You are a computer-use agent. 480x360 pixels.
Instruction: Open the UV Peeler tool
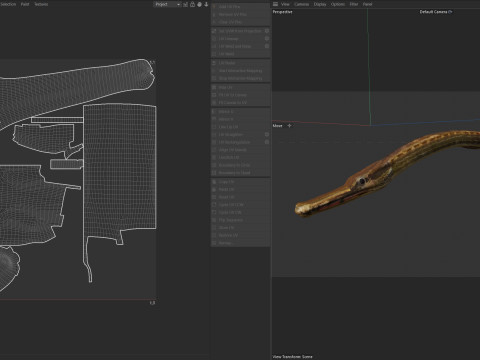[240, 63]
